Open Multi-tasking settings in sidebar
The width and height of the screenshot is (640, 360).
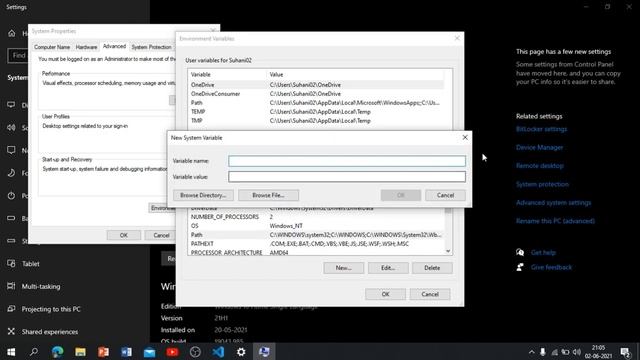[41, 287]
